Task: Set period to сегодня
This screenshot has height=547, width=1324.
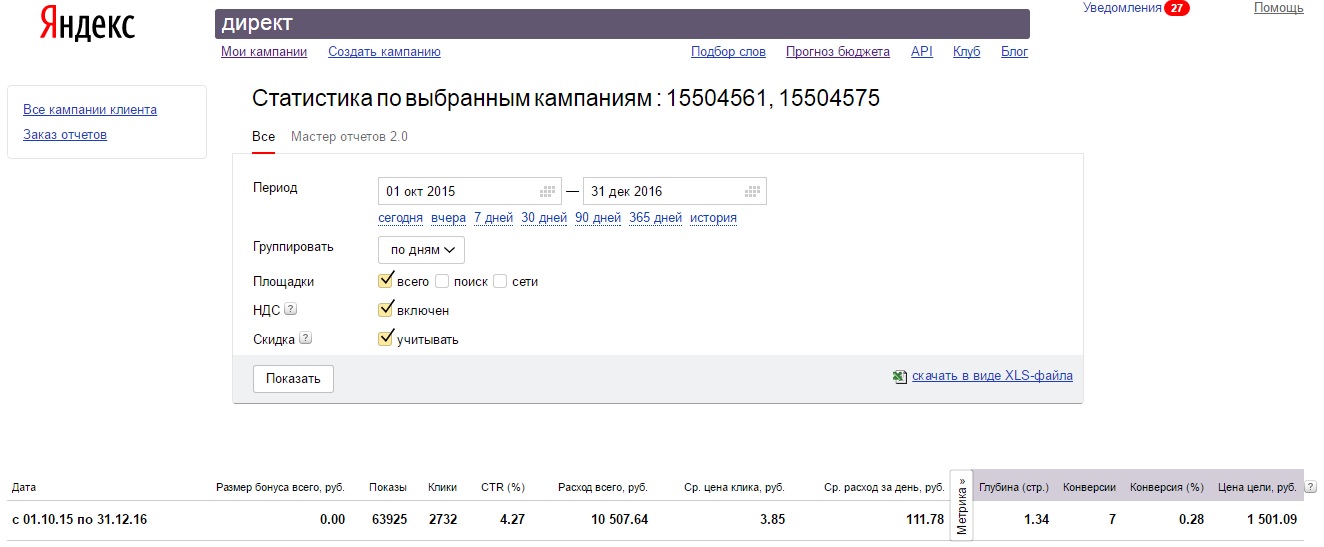Action: 400,218
